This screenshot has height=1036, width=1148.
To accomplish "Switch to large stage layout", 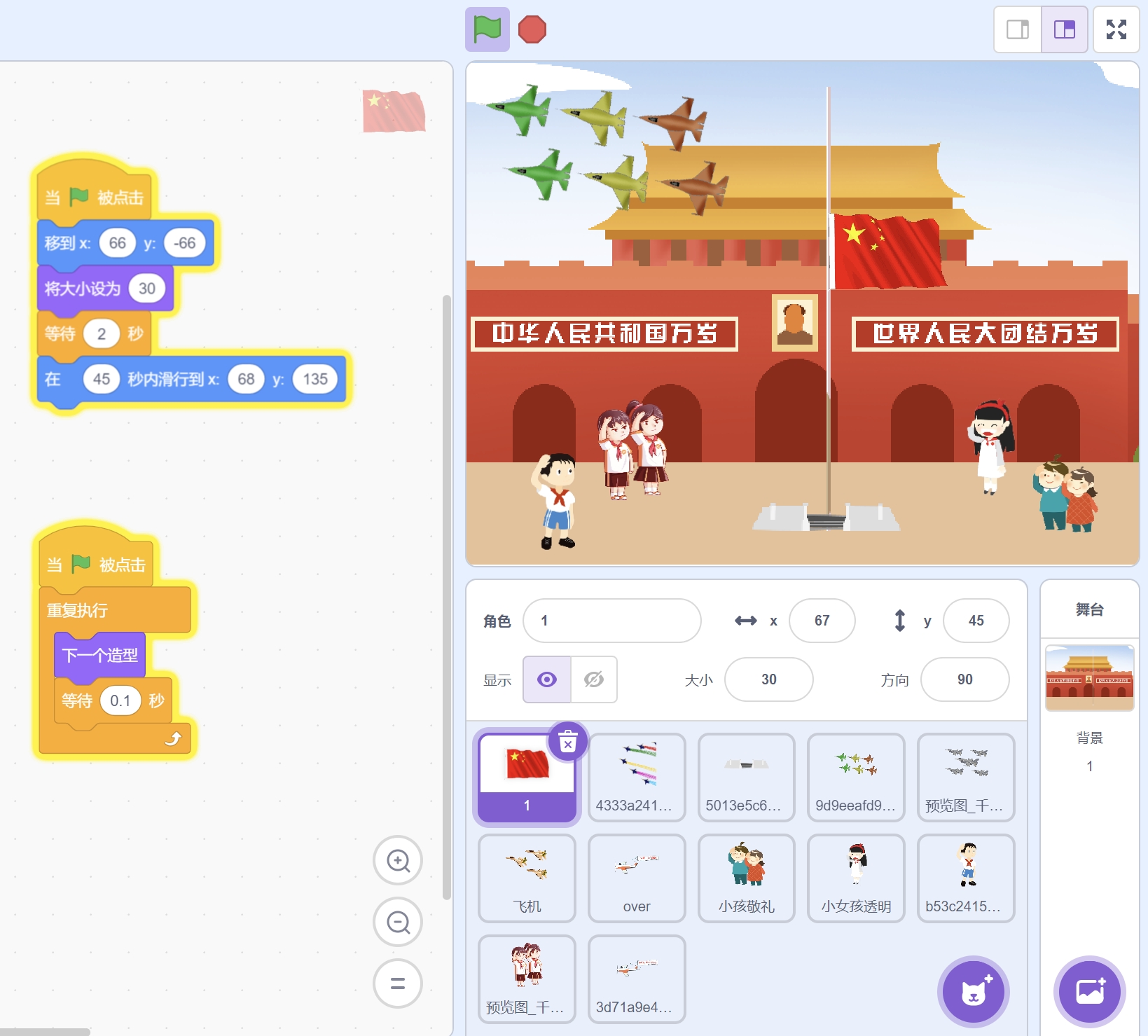I will tap(1064, 29).
